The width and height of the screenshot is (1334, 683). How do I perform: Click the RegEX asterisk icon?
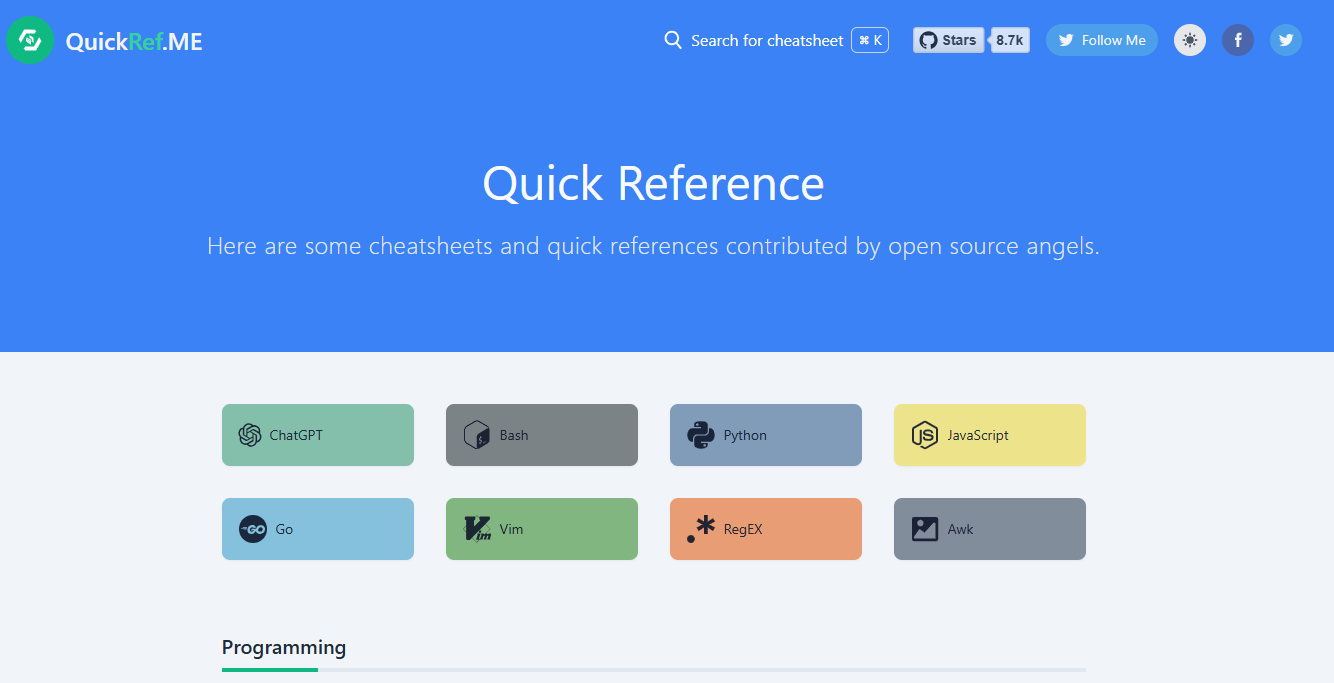[x=702, y=529]
